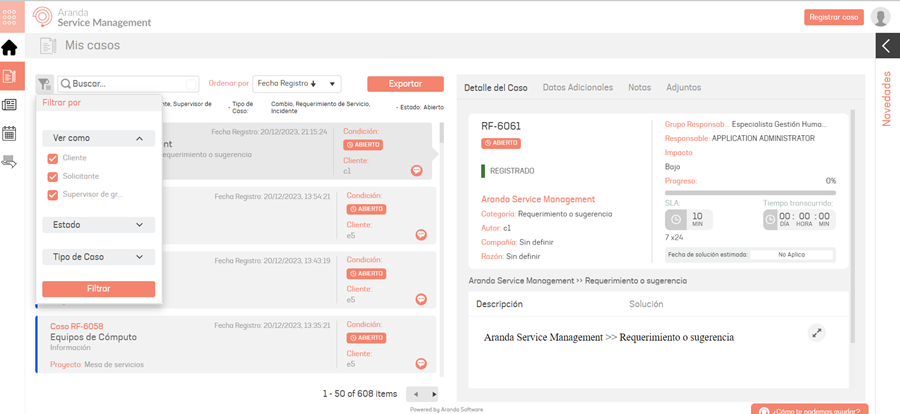Viewport: 900px width, 414px height.
Task: Apply filters with Filtrar button
Action: [99, 289]
